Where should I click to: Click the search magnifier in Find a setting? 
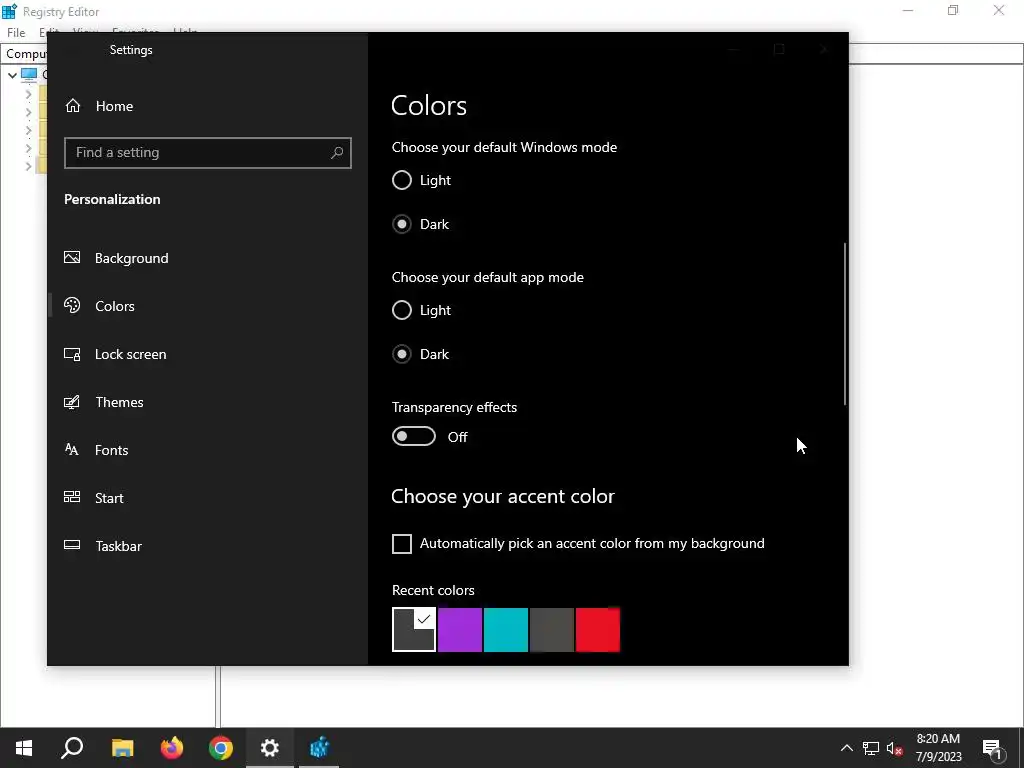pos(337,153)
